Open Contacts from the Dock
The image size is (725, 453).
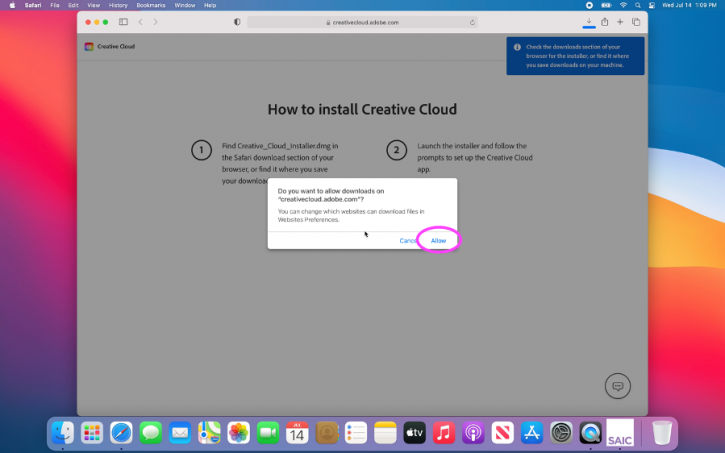[x=326, y=433]
